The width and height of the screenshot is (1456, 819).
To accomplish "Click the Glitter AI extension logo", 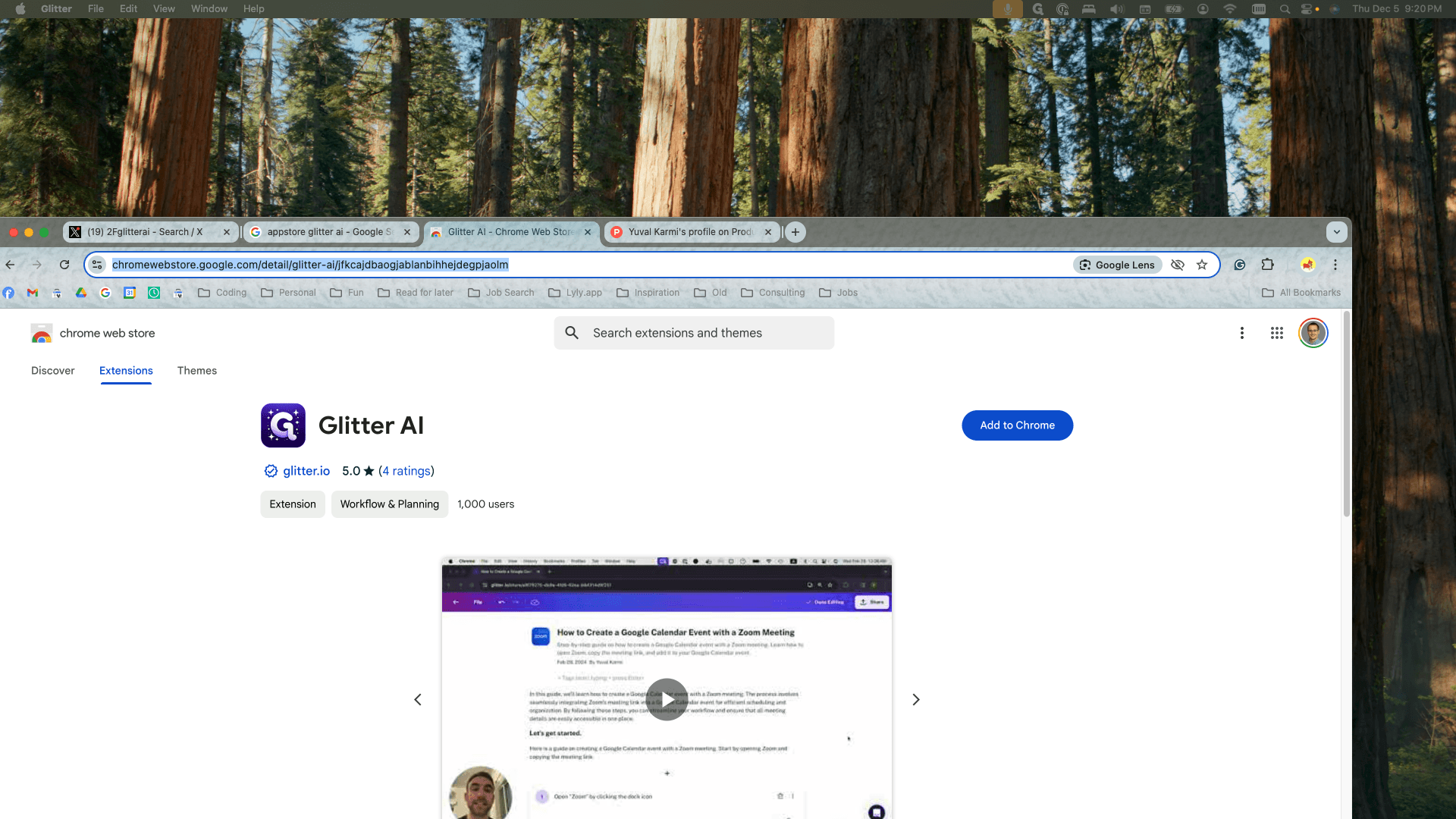I will pyautogui.click(x=283, y=425).
